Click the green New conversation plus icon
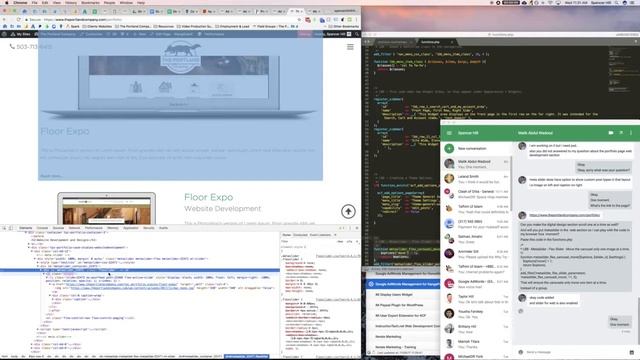This screenshot has width=640, height=360. (449, 149)
